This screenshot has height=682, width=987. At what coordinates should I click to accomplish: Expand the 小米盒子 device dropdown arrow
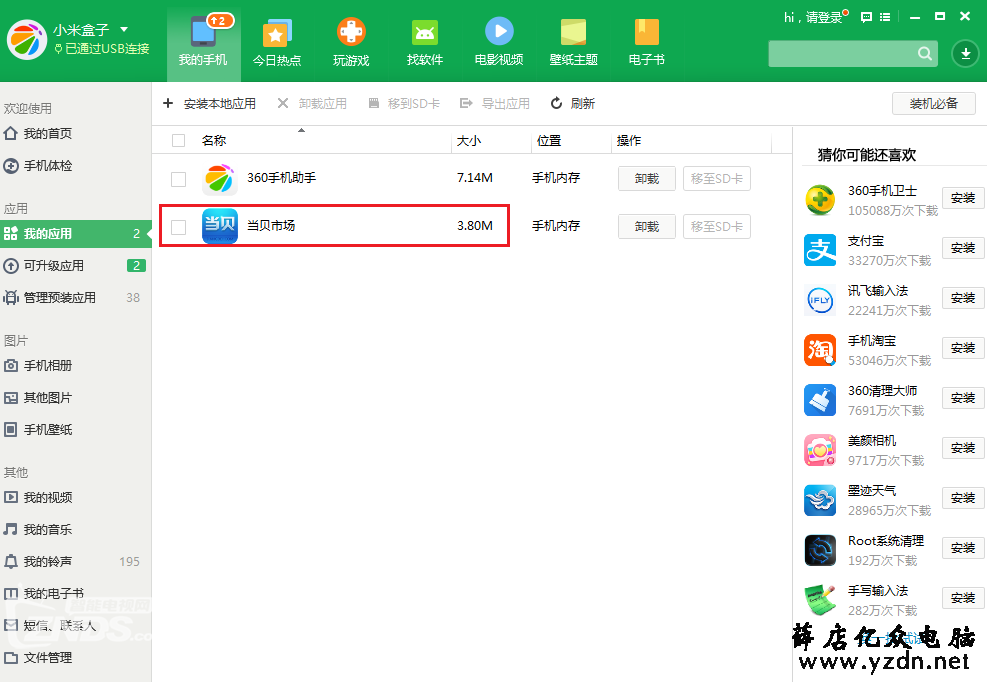[124, 29]
